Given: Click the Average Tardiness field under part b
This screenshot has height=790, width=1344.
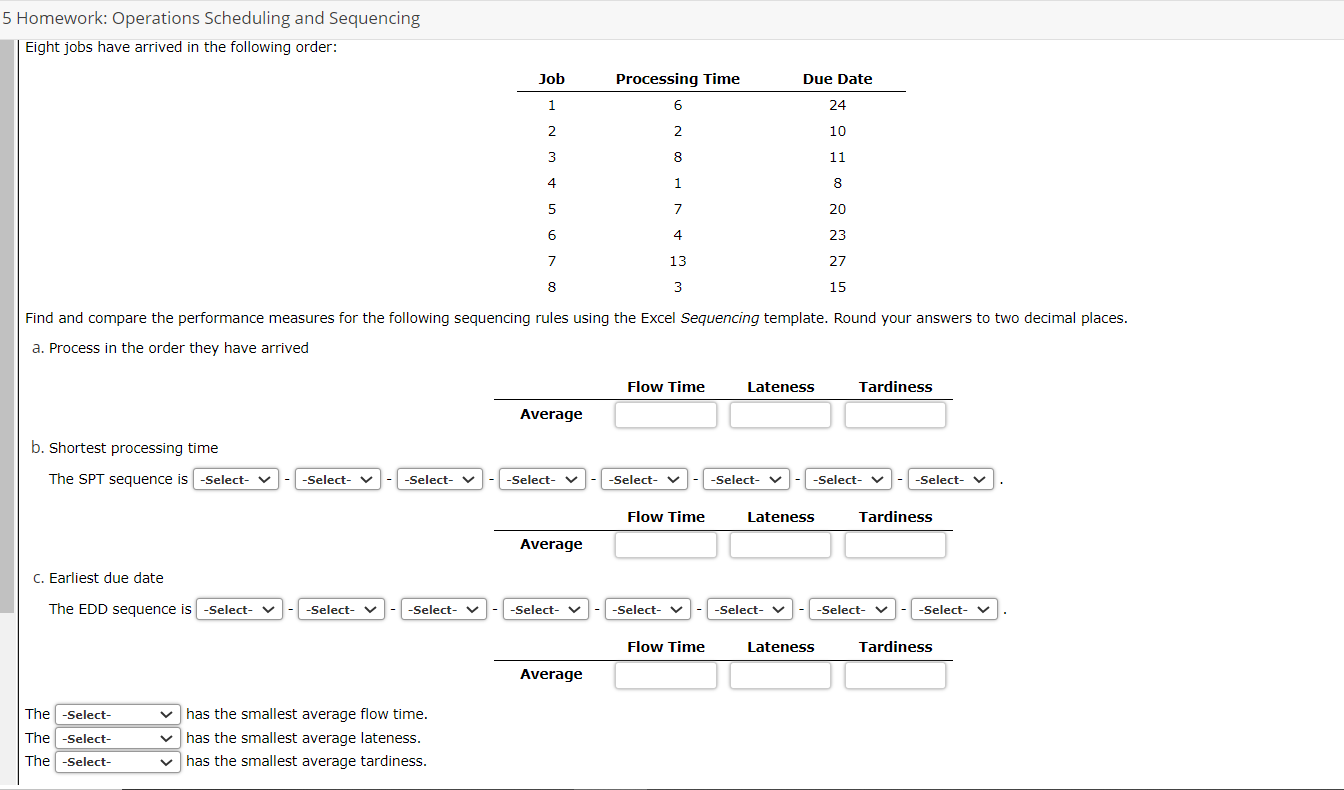Looking at the screenshot, I should tap(895, 544).
